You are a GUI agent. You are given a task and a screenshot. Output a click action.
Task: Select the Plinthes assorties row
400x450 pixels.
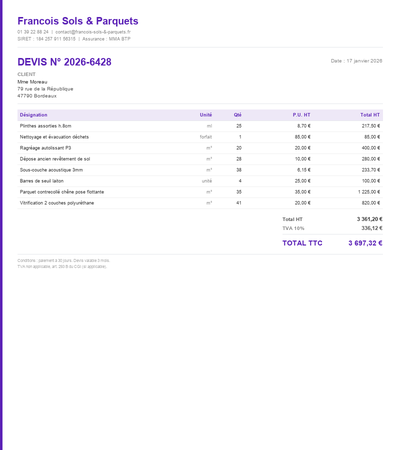[x=200, y=126]
